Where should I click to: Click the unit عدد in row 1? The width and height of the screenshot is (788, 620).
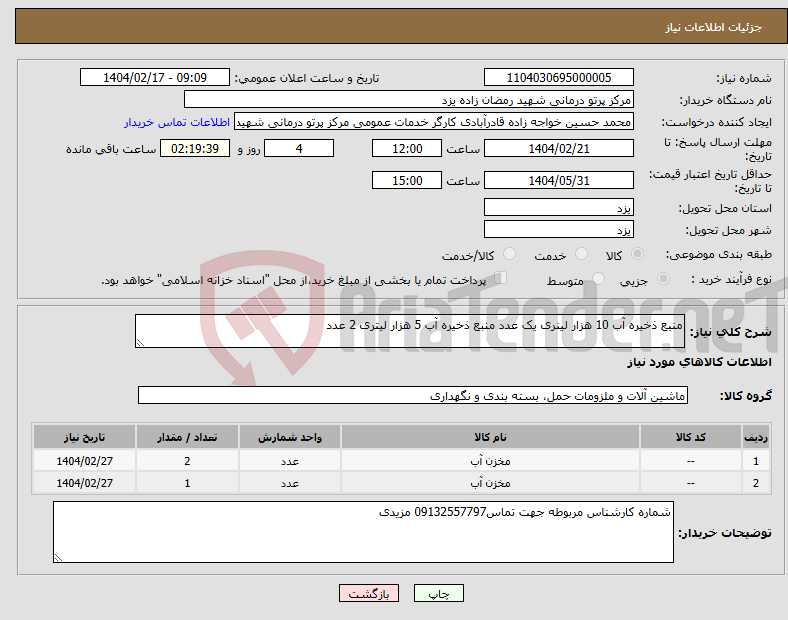click(x=289, y=461)
